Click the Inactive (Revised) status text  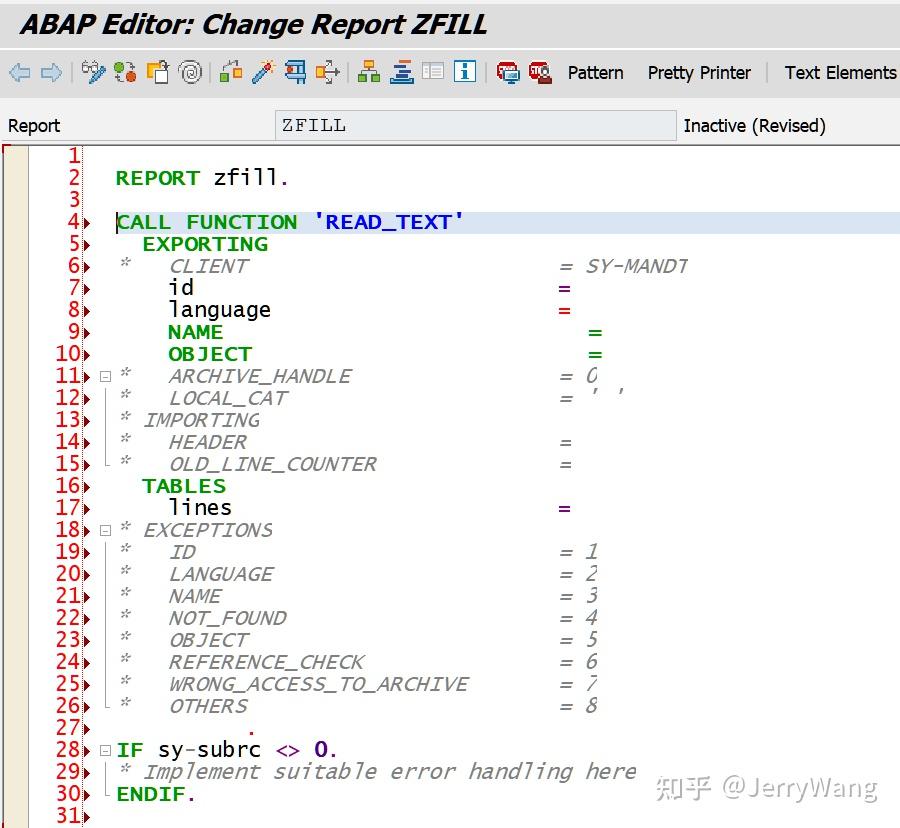(755, 125)
